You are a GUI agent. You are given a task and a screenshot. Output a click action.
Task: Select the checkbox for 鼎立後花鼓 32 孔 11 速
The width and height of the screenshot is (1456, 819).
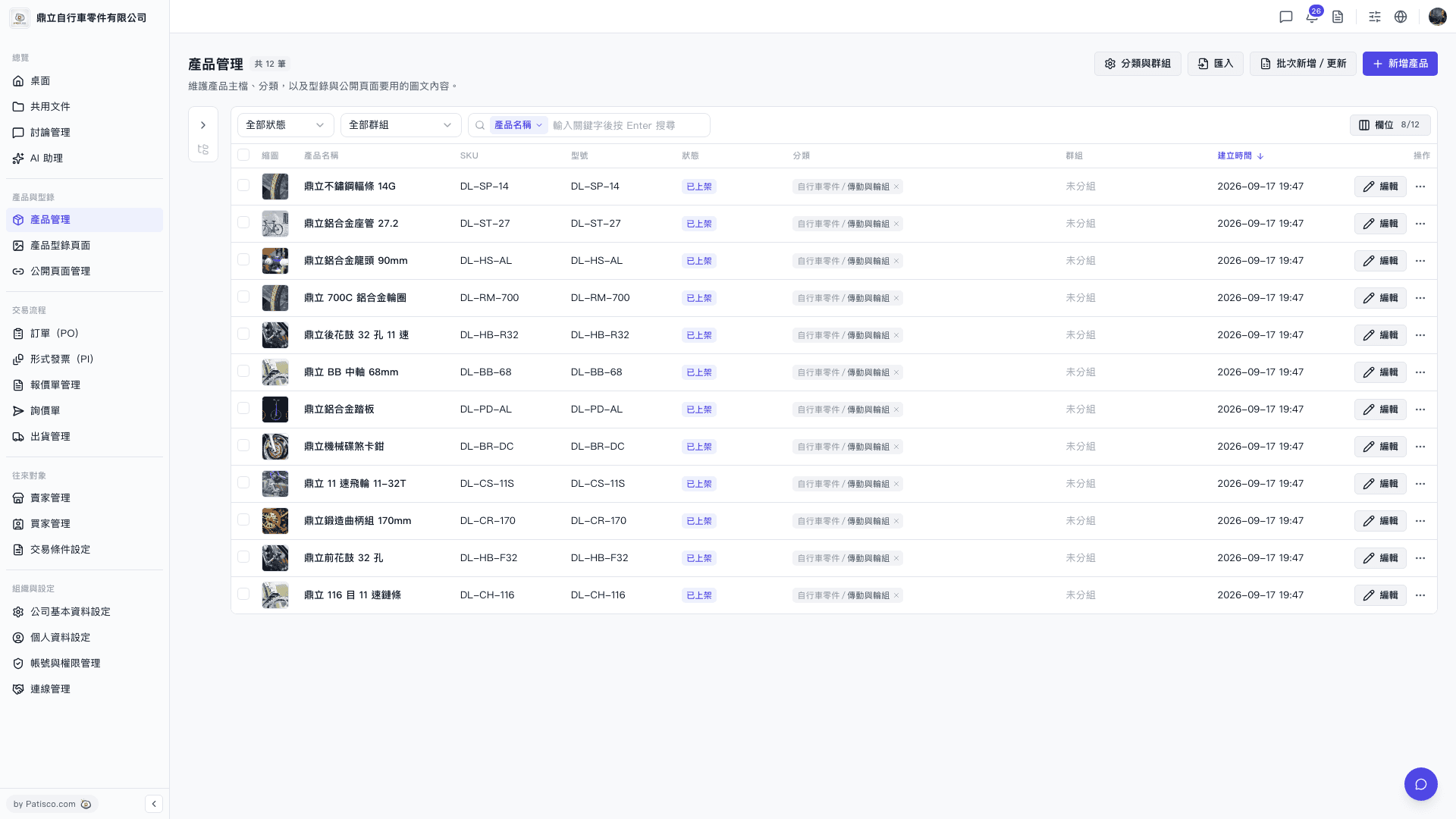click(x=243, y=334)
